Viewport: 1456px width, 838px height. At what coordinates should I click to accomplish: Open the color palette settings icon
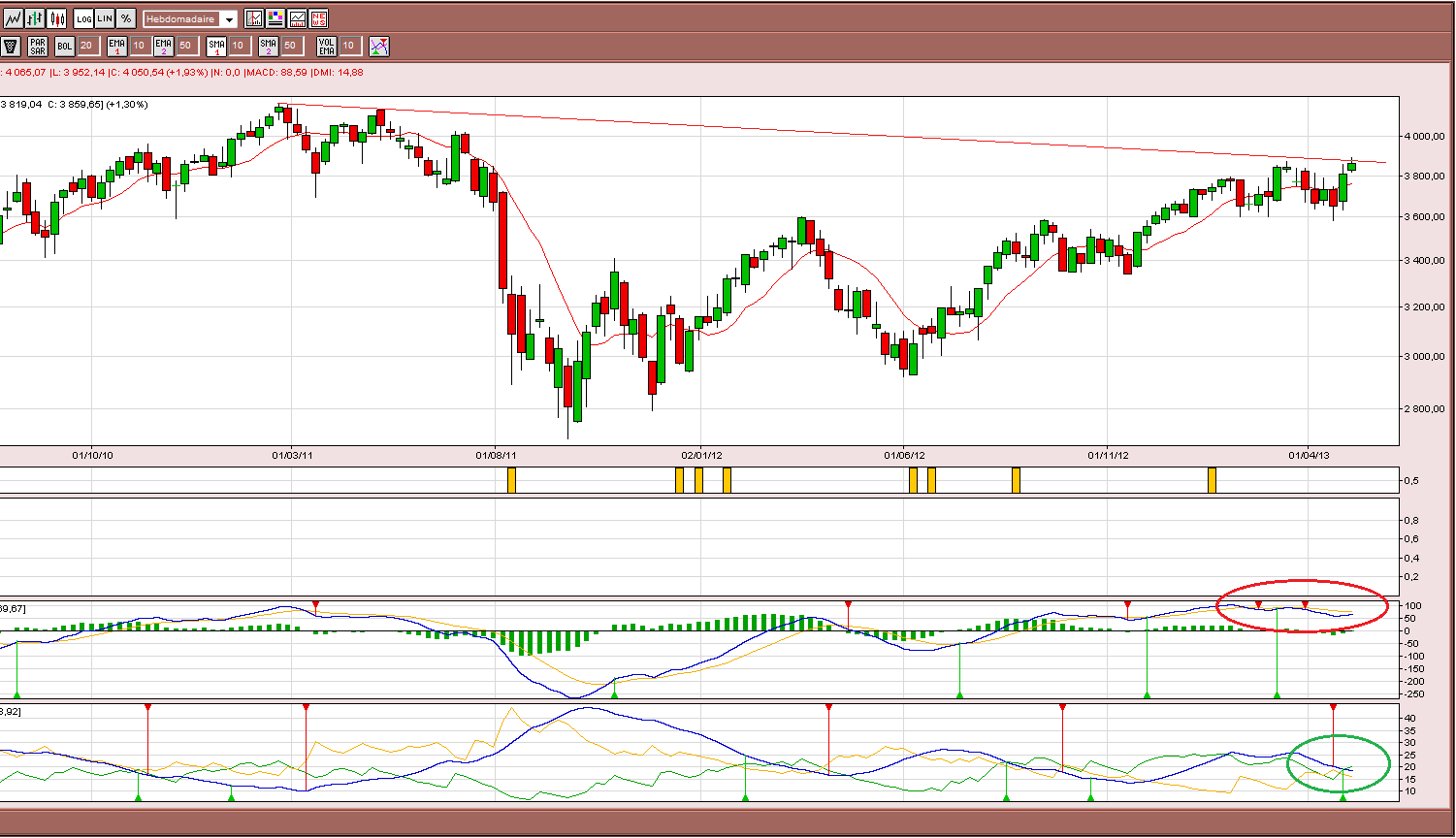pos(275,18)
